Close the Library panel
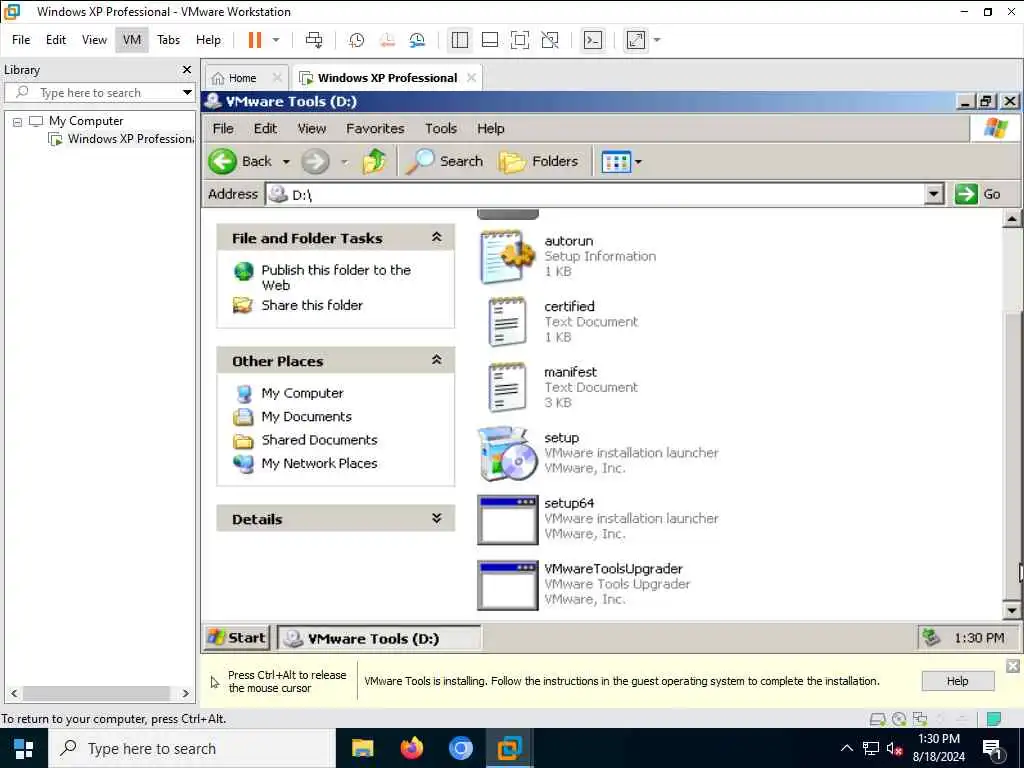Viewport: 1024px width, 768px height. tap(187, 70)
